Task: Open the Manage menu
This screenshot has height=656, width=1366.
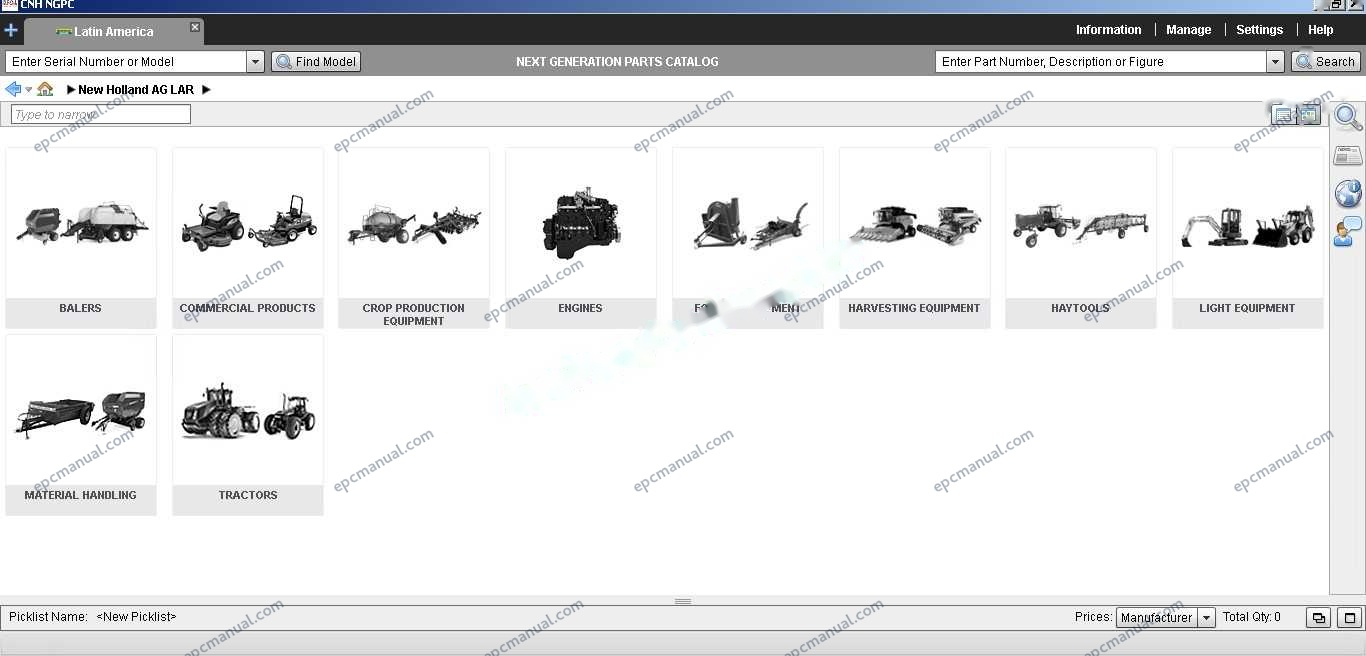Action: (1188, 30)
